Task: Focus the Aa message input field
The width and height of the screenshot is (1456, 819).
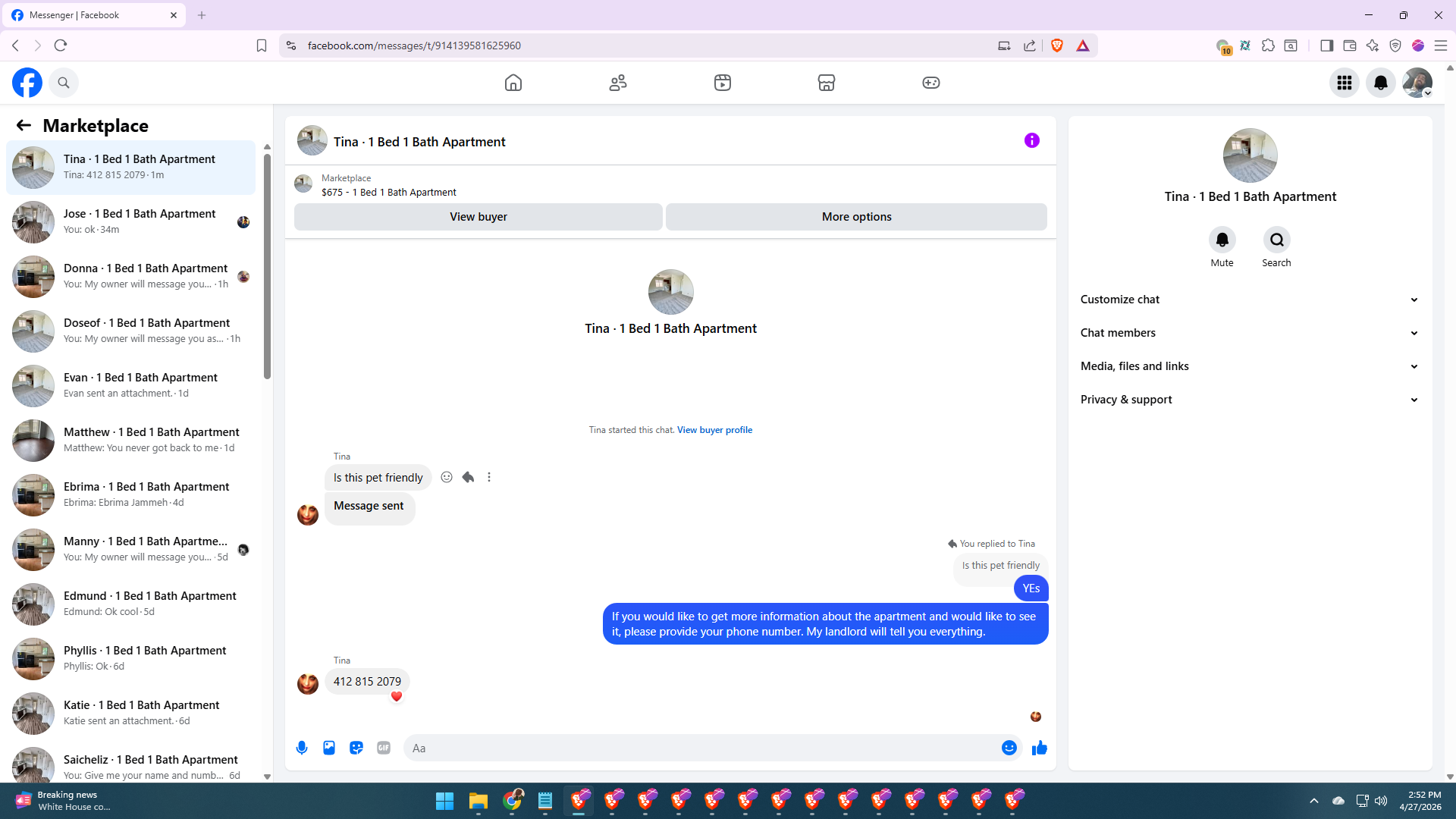Action: pyautogui.click(x=701, y=748)
